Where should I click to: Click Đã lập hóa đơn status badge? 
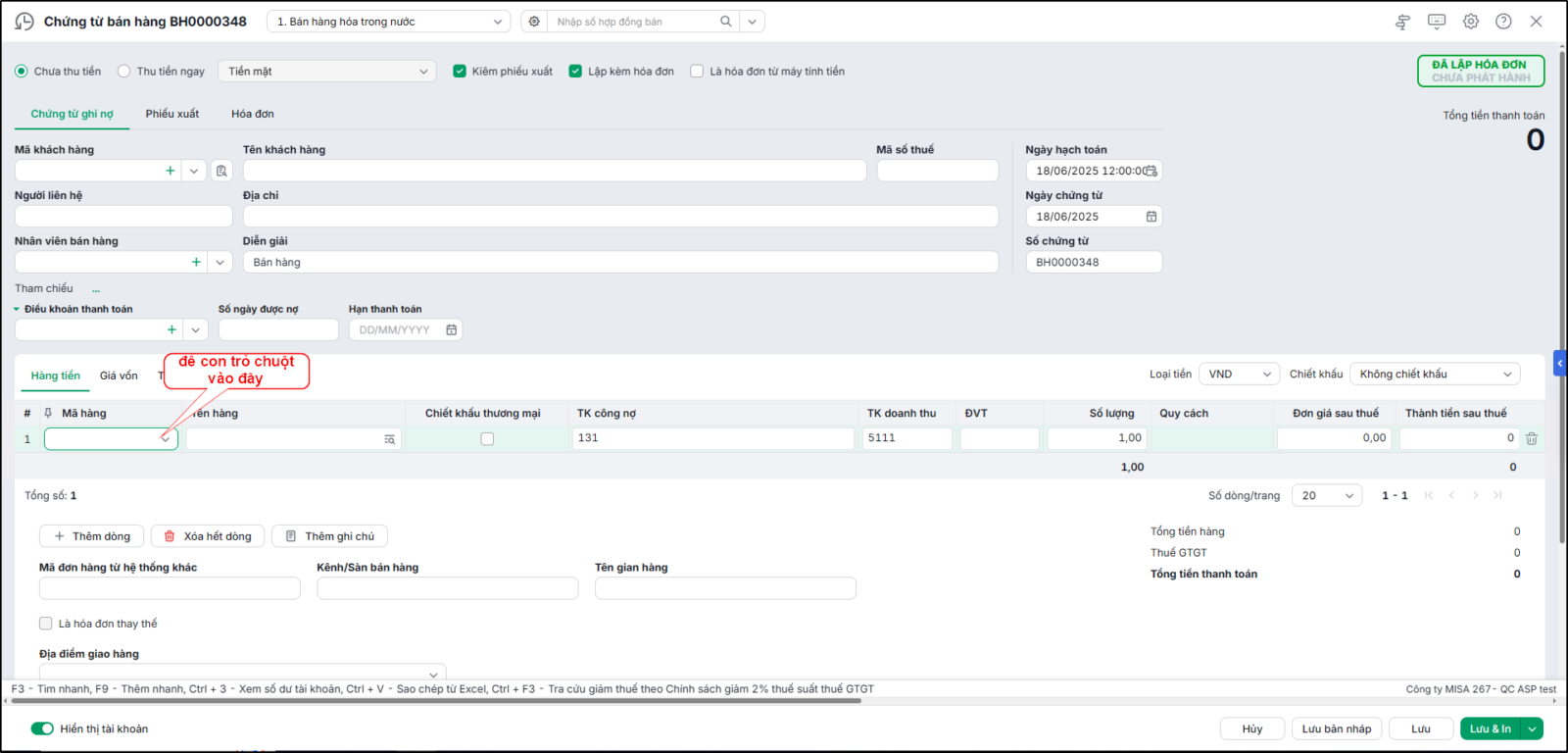click(x=1481, y=71)
